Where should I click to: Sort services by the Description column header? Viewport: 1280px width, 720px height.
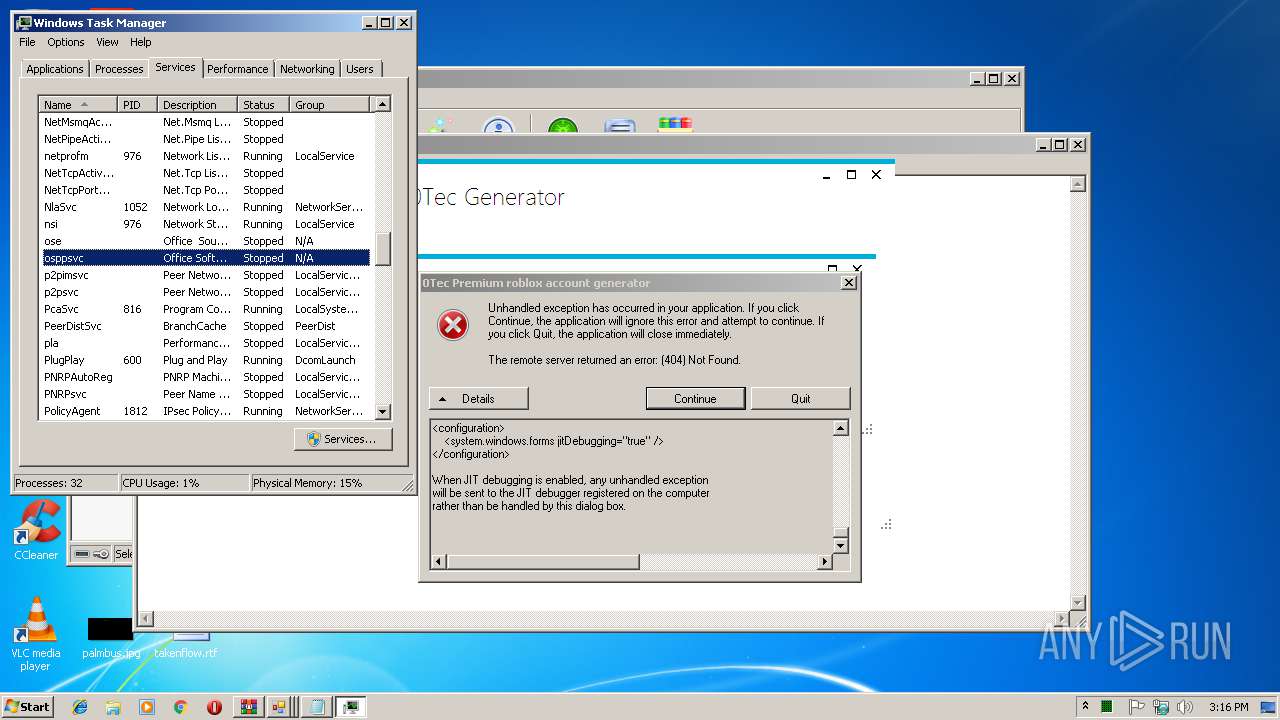pyautogui.click(x=197, y=104)
